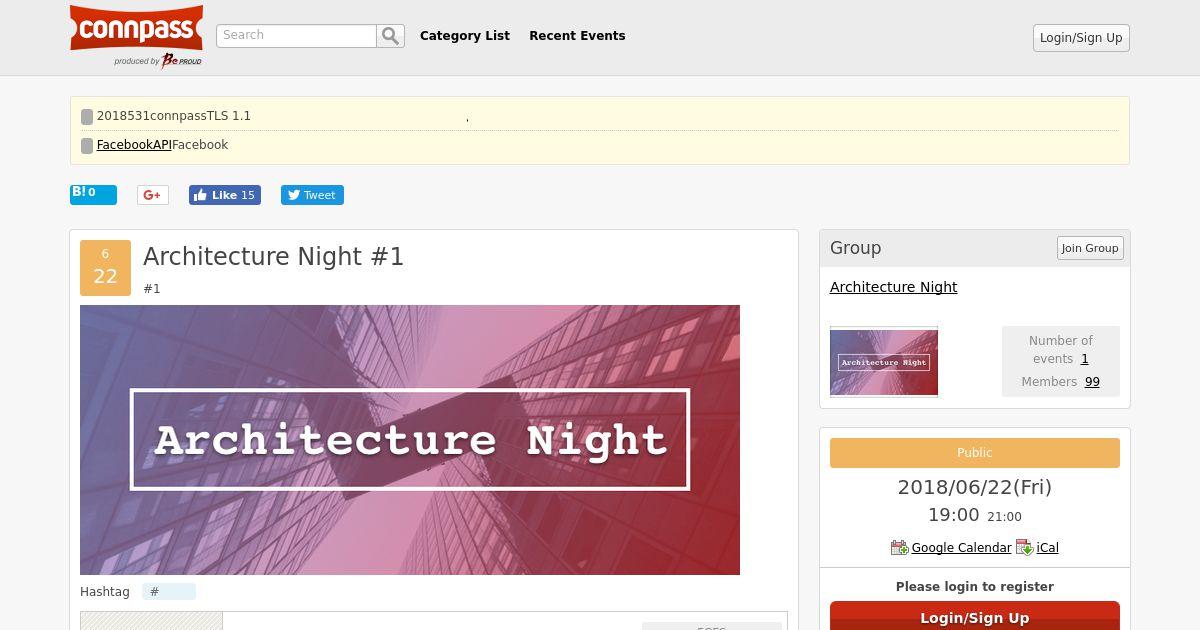Click the large Architecture Night banner image

[410, 440]
